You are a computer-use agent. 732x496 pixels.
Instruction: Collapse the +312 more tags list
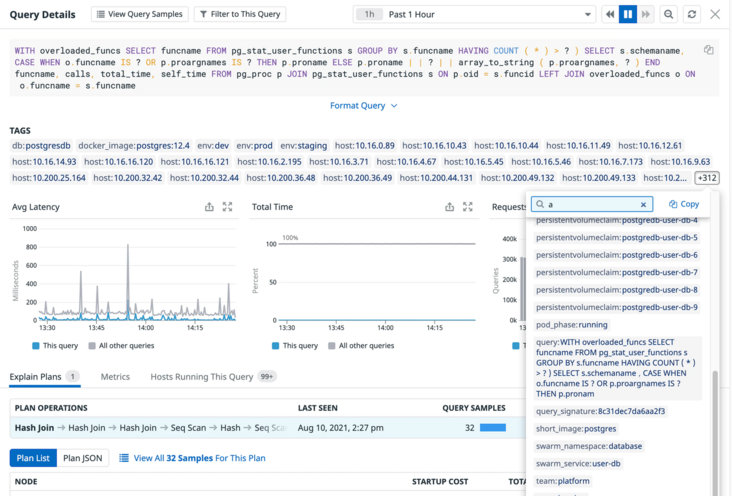tap(706, 178)
